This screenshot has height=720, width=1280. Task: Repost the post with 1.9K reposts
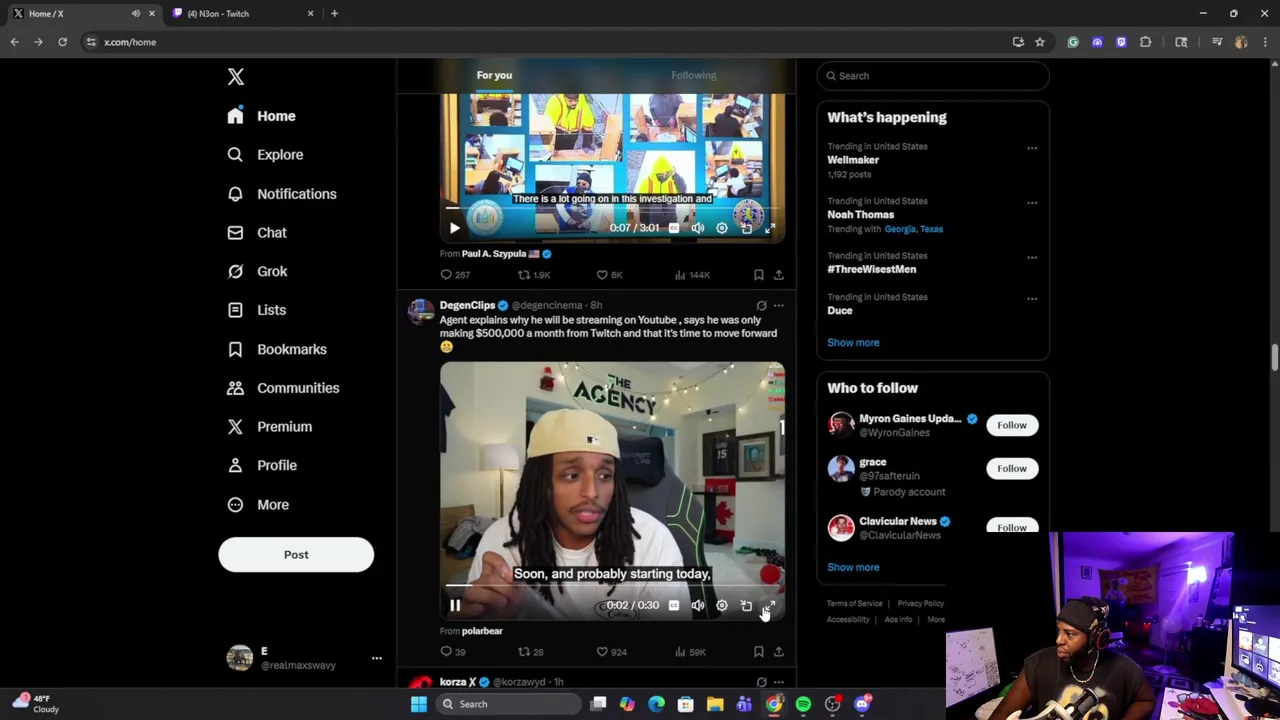pos(534,275)
